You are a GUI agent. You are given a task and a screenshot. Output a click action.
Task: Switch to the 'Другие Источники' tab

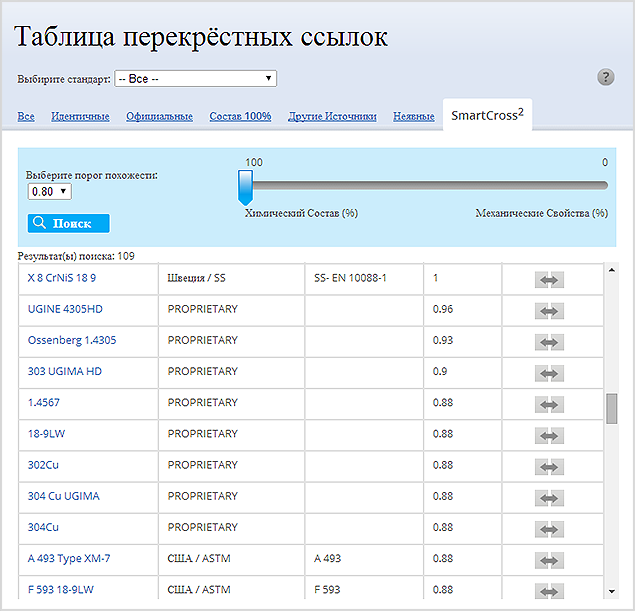pos(332,116)
